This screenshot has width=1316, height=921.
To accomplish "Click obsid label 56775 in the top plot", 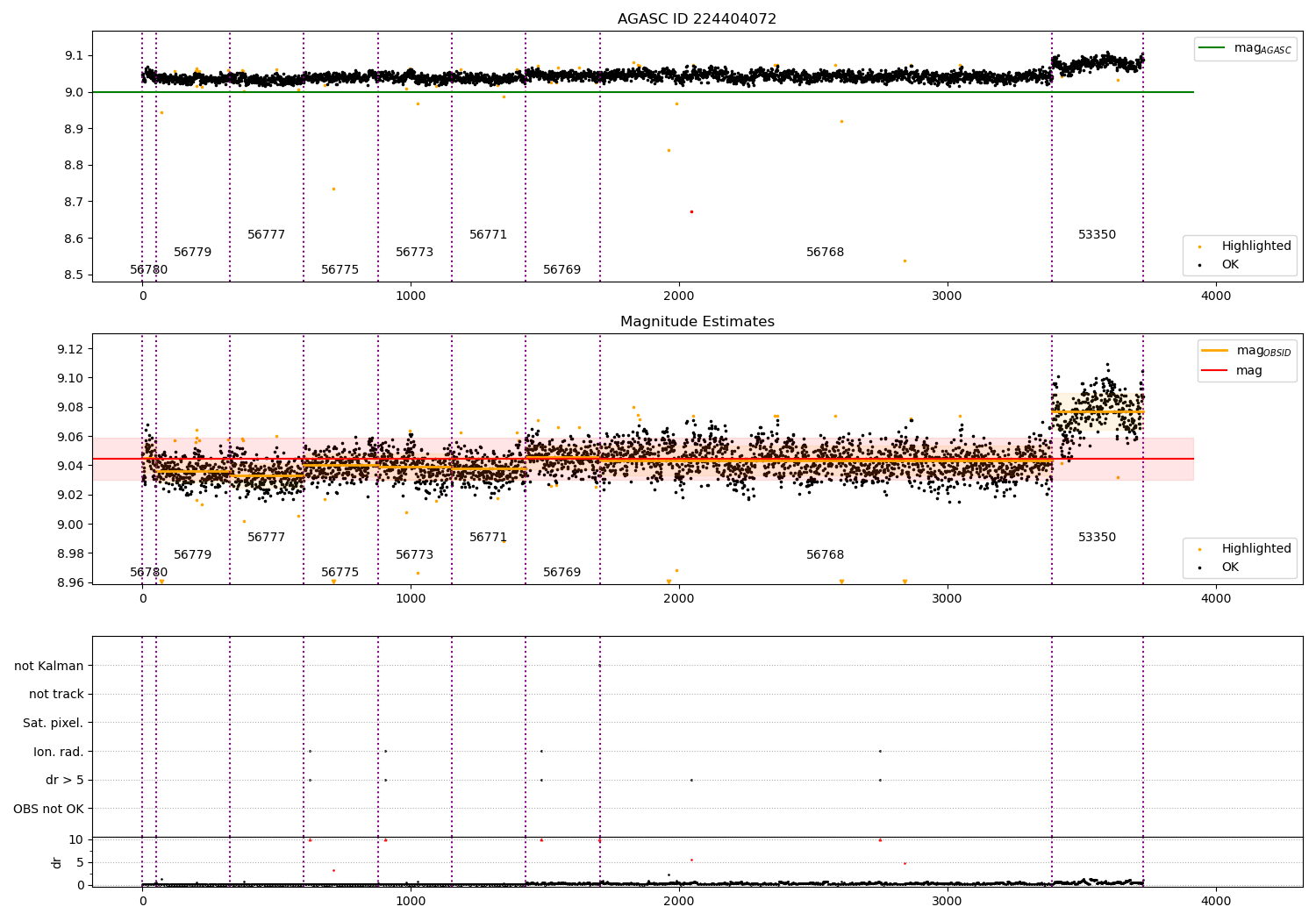I will point(340,270).
